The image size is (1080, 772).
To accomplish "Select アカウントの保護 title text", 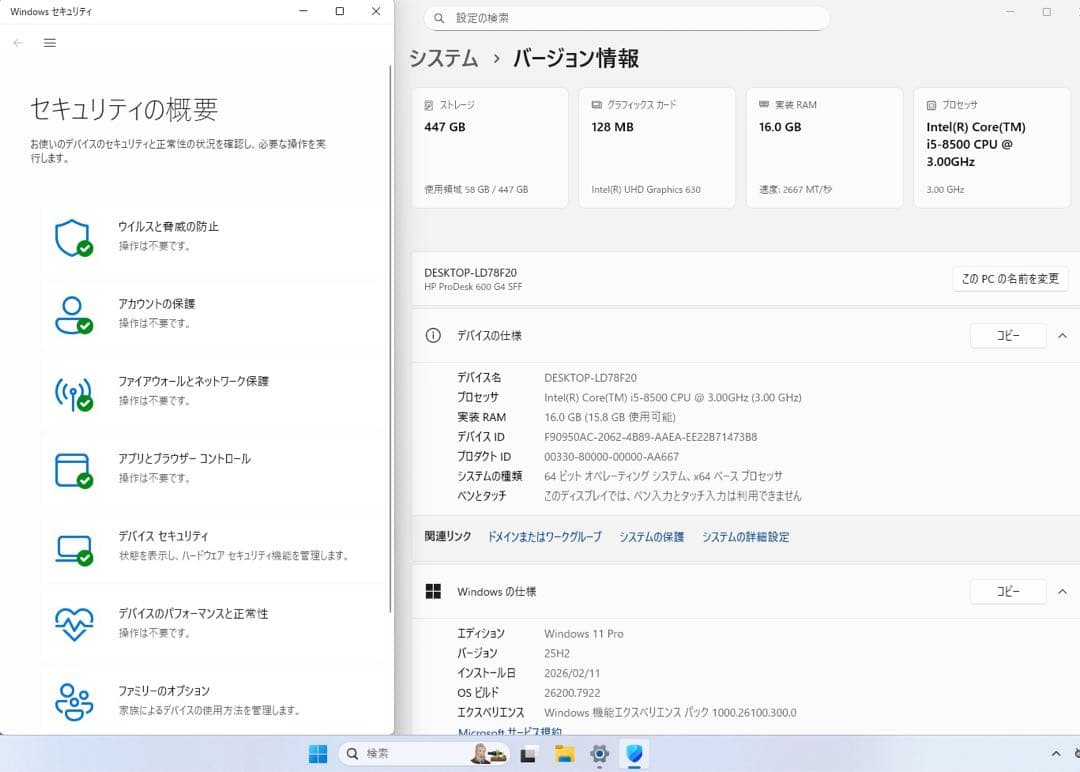I will coord(156,304).
